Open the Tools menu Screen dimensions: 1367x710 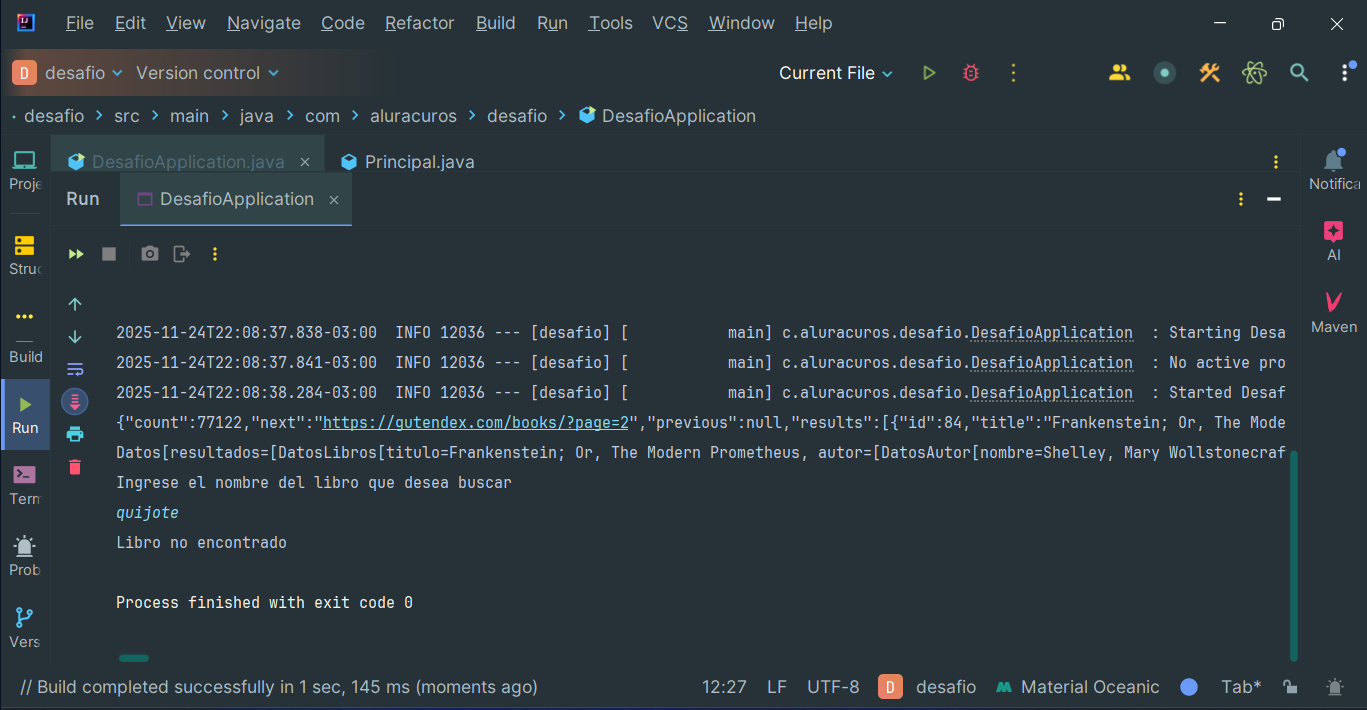coord(610,23)
